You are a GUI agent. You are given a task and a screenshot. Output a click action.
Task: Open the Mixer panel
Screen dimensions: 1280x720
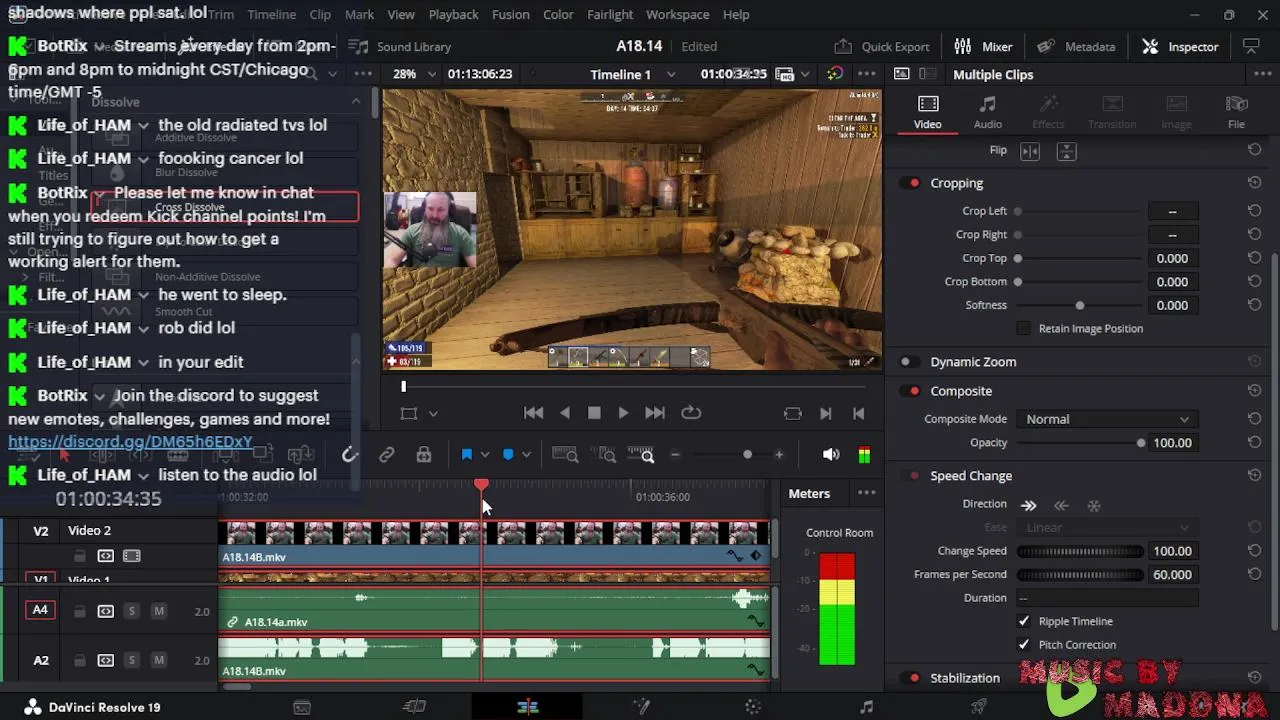(983, 46)
